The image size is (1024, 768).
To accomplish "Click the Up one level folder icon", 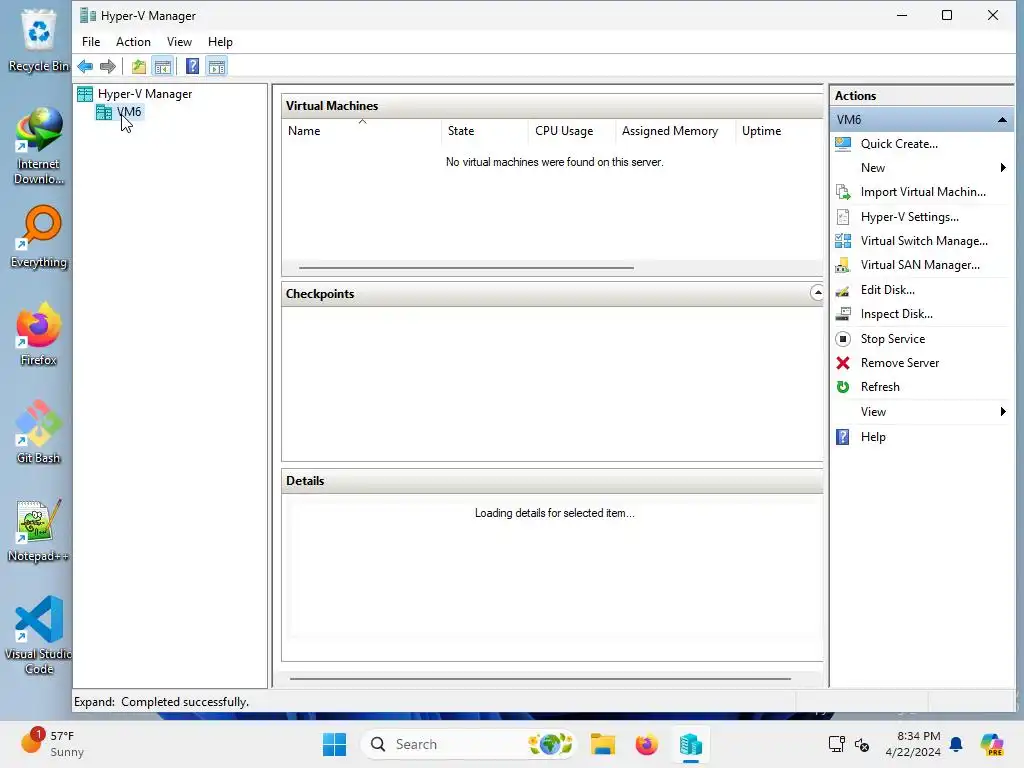I will click(138, 67).
